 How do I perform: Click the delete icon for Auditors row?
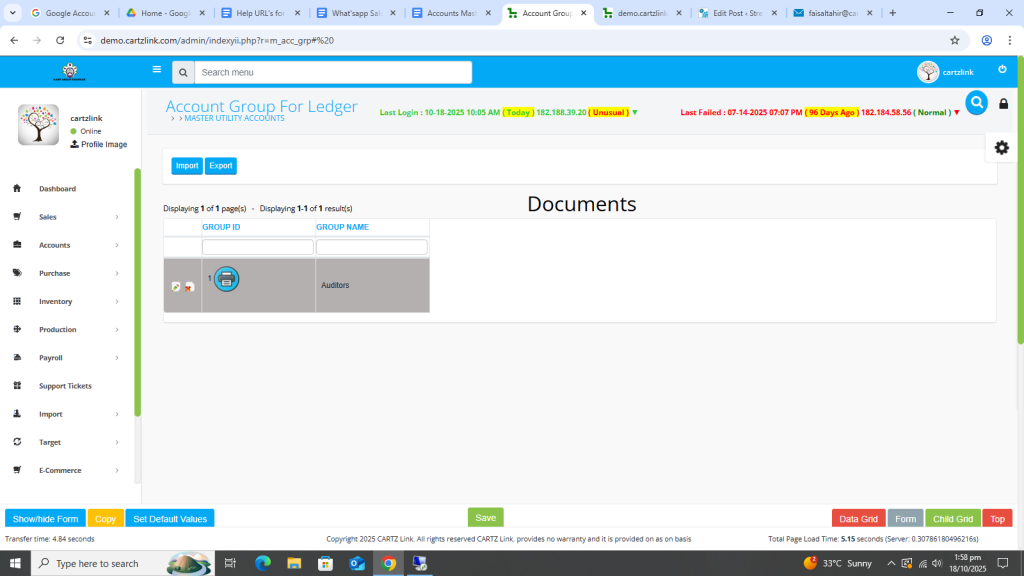pos(189,287)
